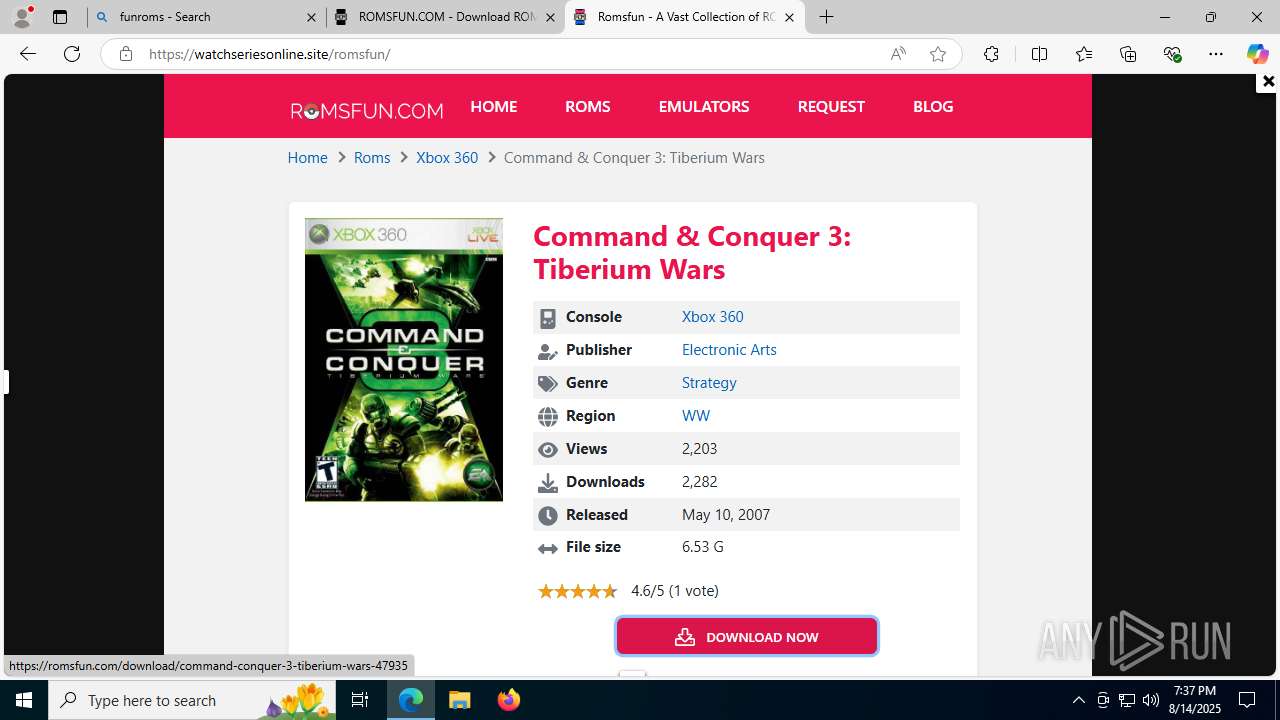The width and height of the screenshot is (1280, 720).
Task: Open Edge Settings and more menu
Action: click(1216, 54)
